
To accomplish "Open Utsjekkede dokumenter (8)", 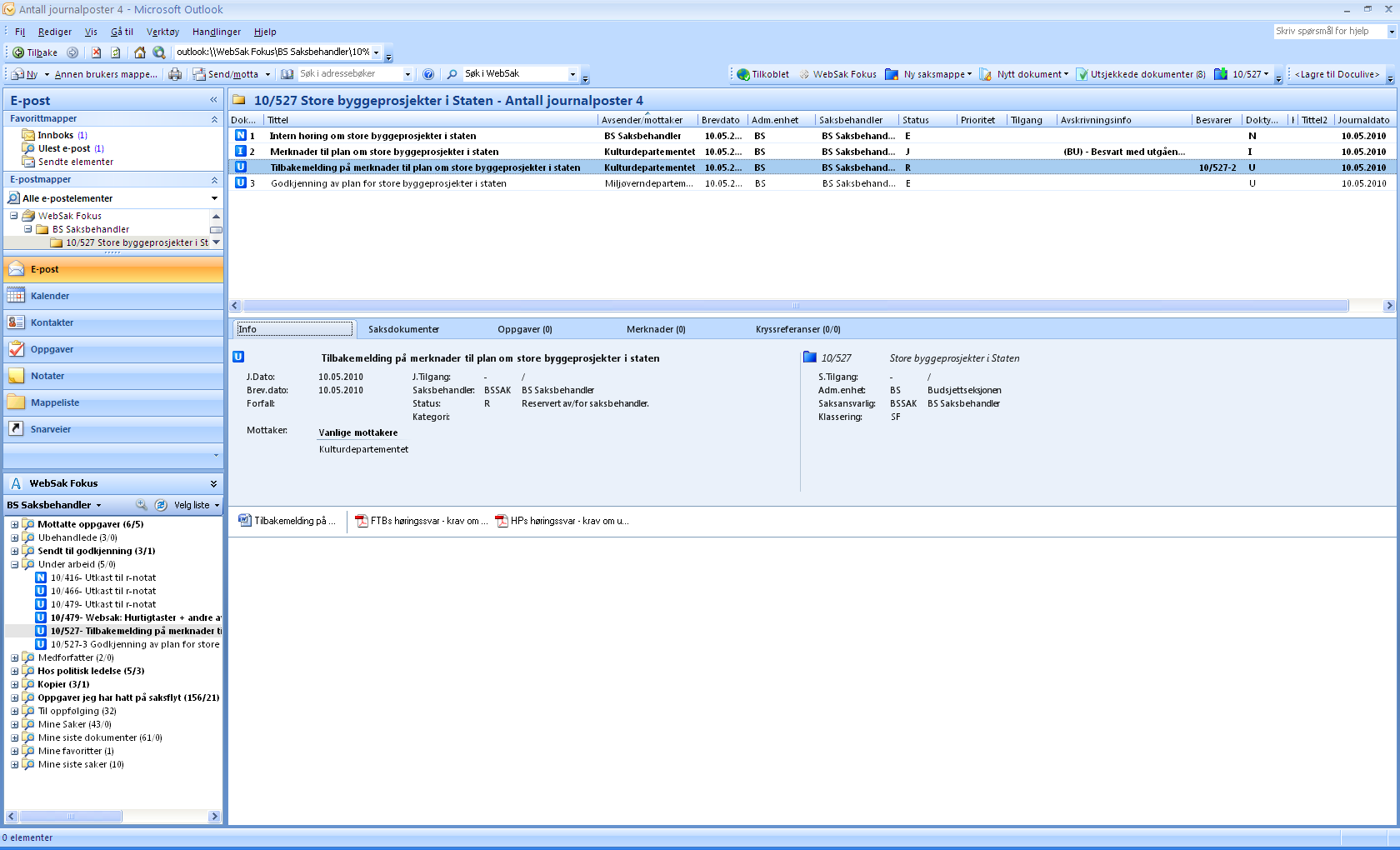I will [1140, 74].
